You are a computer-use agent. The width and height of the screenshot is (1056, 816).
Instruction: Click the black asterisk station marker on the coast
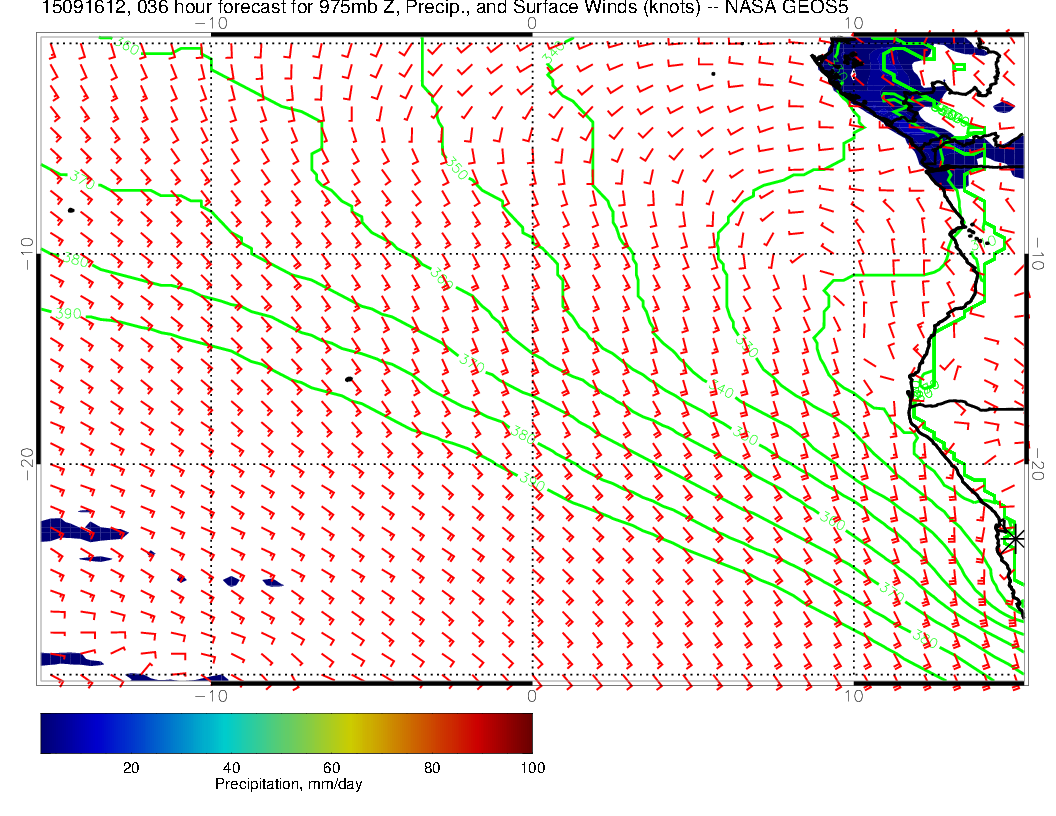tap(1013, 539)
